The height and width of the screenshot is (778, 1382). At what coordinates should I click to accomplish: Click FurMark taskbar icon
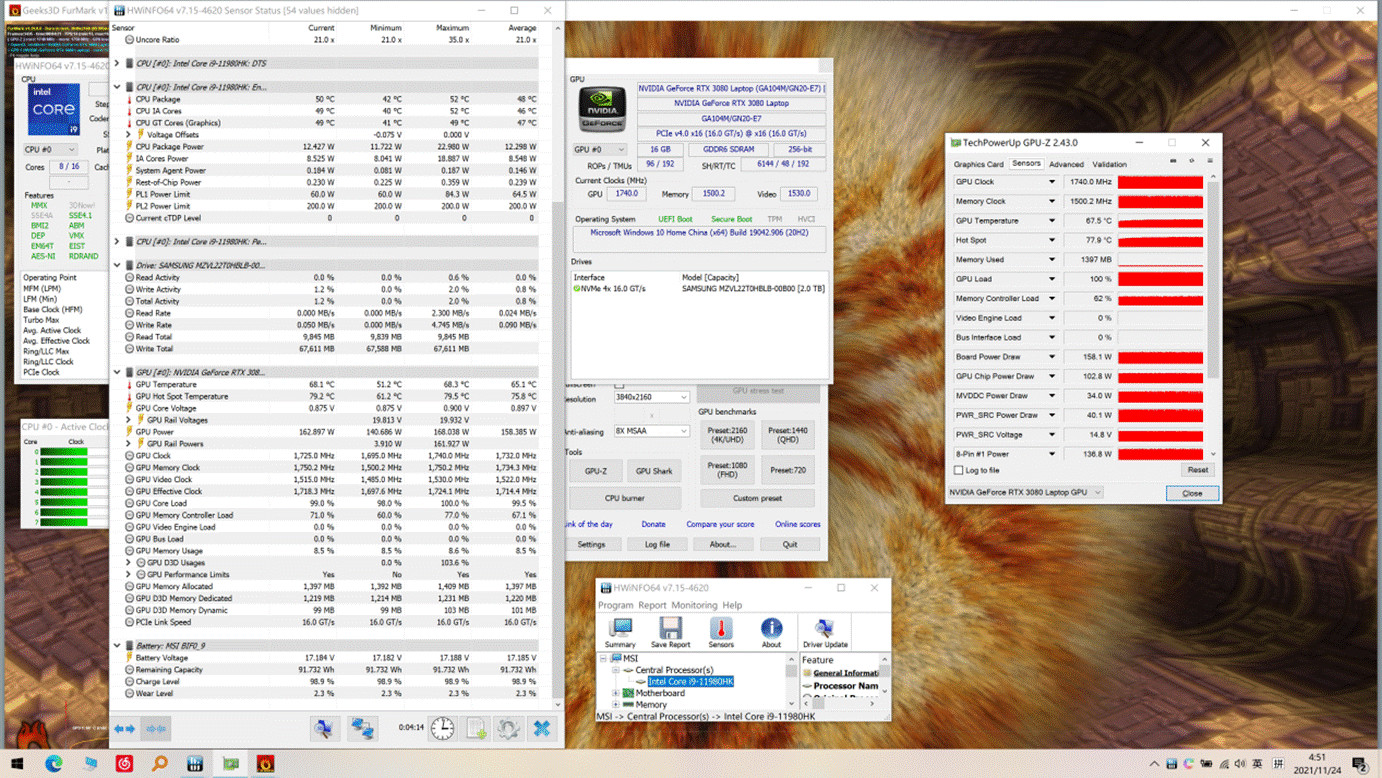tap(265, 764)
